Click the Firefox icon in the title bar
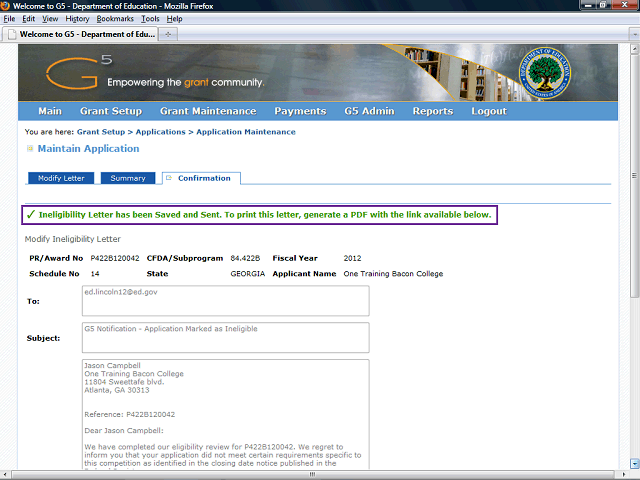This screenshot has height=480, width=640. [x=5, y=6]
